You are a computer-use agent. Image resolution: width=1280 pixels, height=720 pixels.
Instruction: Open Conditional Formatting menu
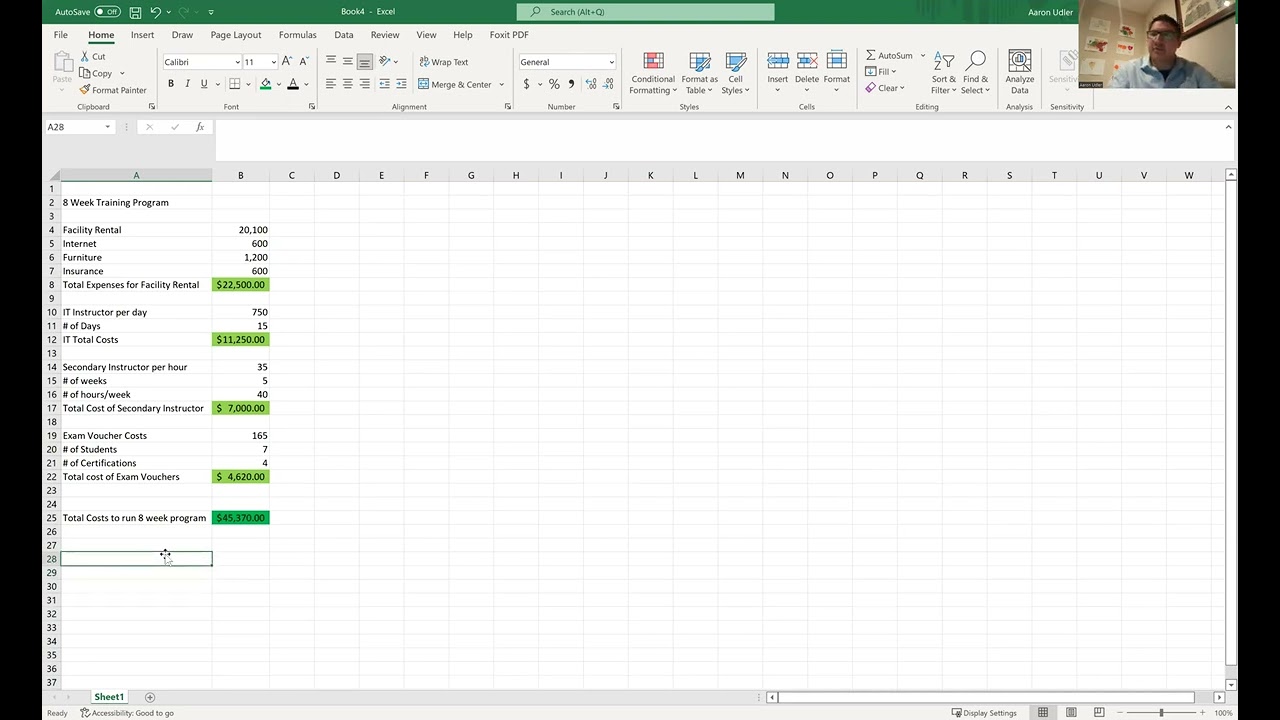pos(653,73)
